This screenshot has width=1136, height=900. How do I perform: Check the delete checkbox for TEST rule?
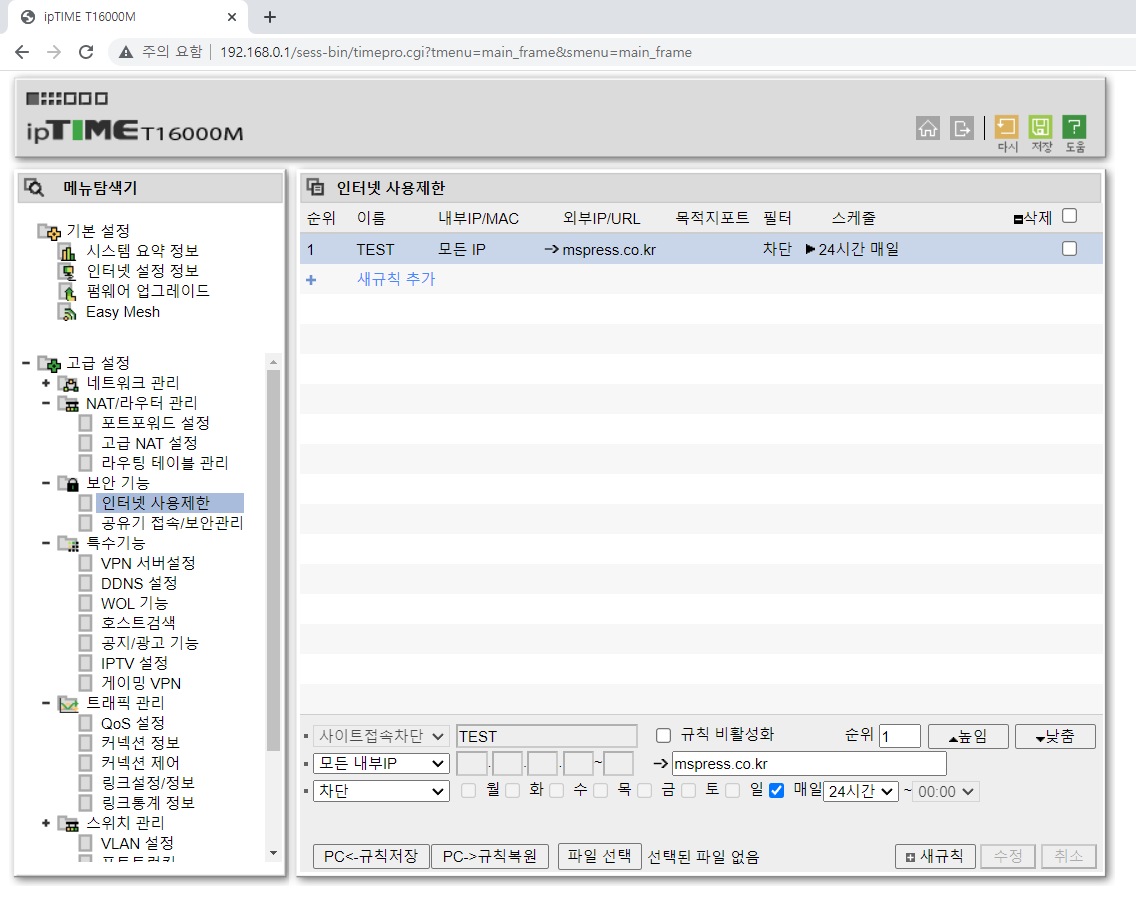click(1069, 249)
